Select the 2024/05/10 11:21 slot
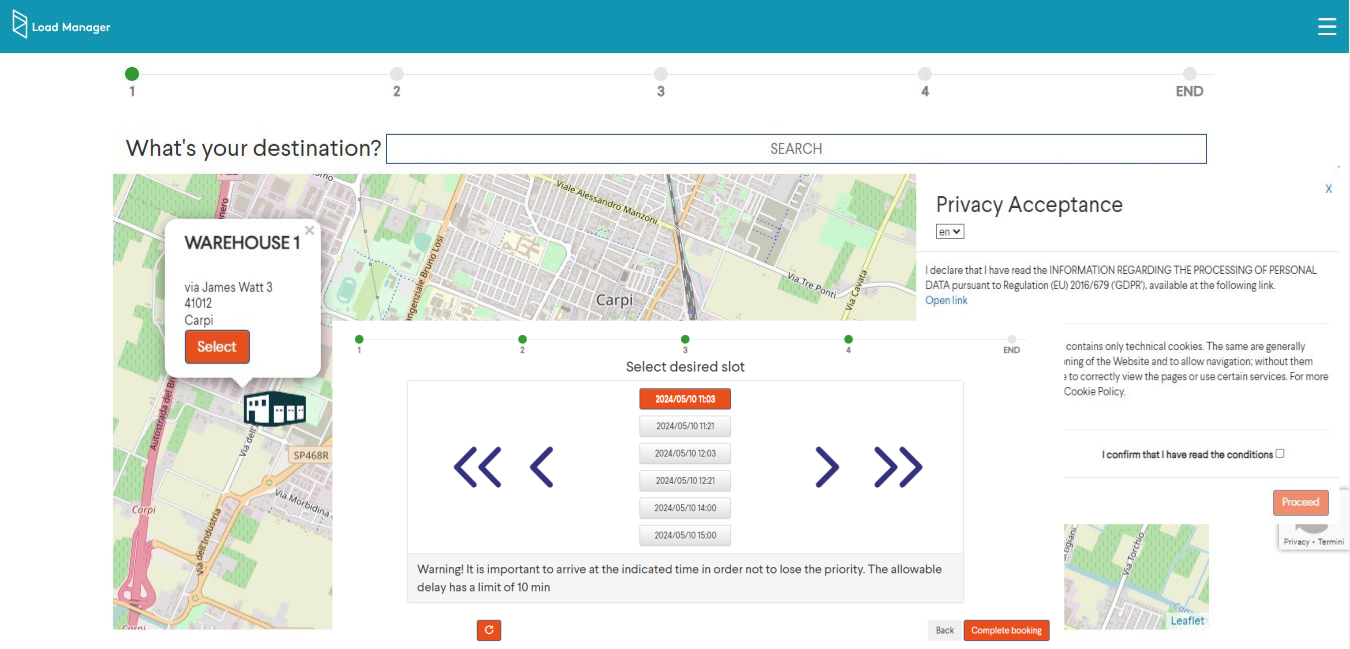Viewport: 1350px width, 649px height. coord(685,426)
